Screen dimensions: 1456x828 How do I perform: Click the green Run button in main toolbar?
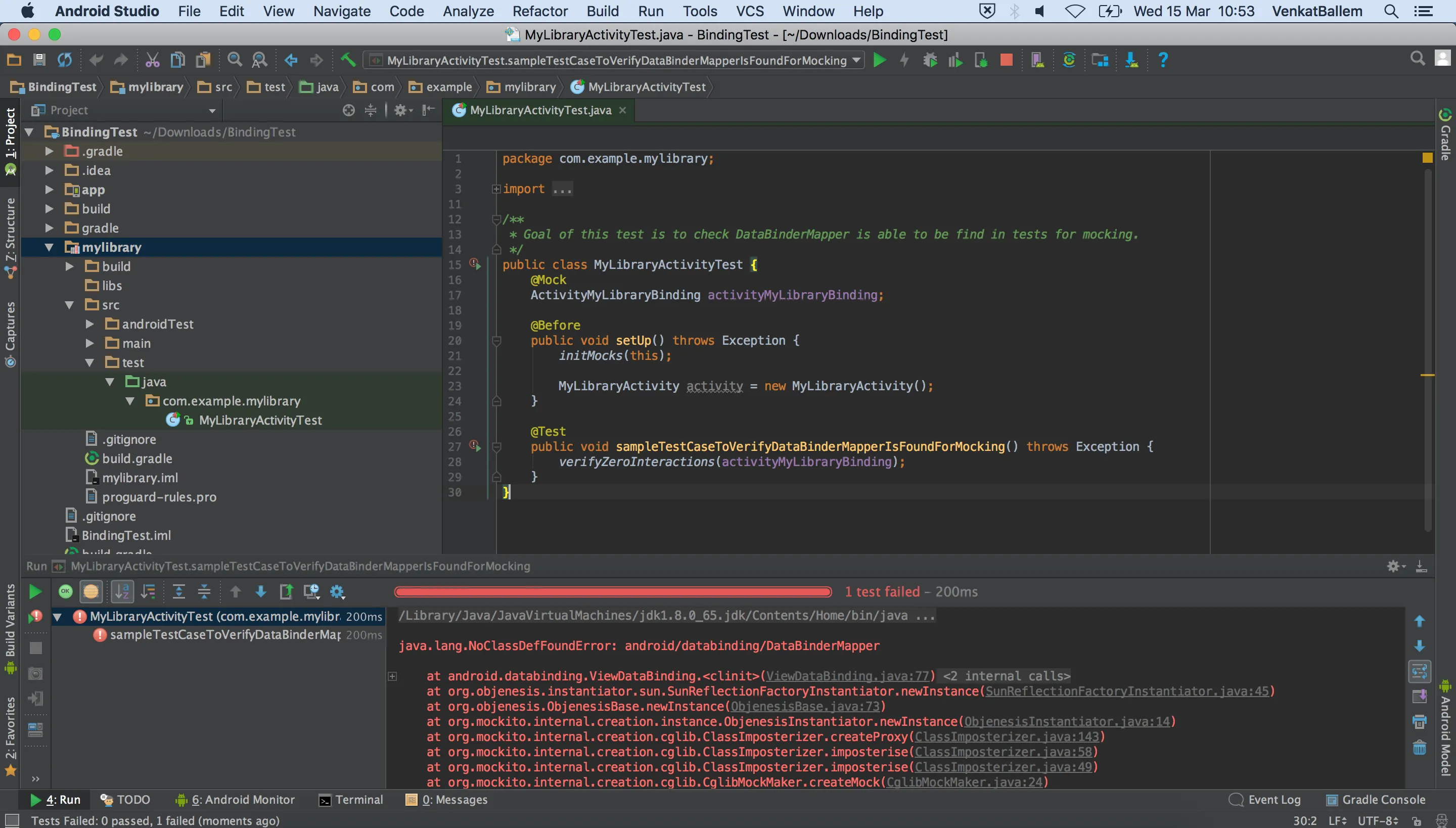pos(879,60)
